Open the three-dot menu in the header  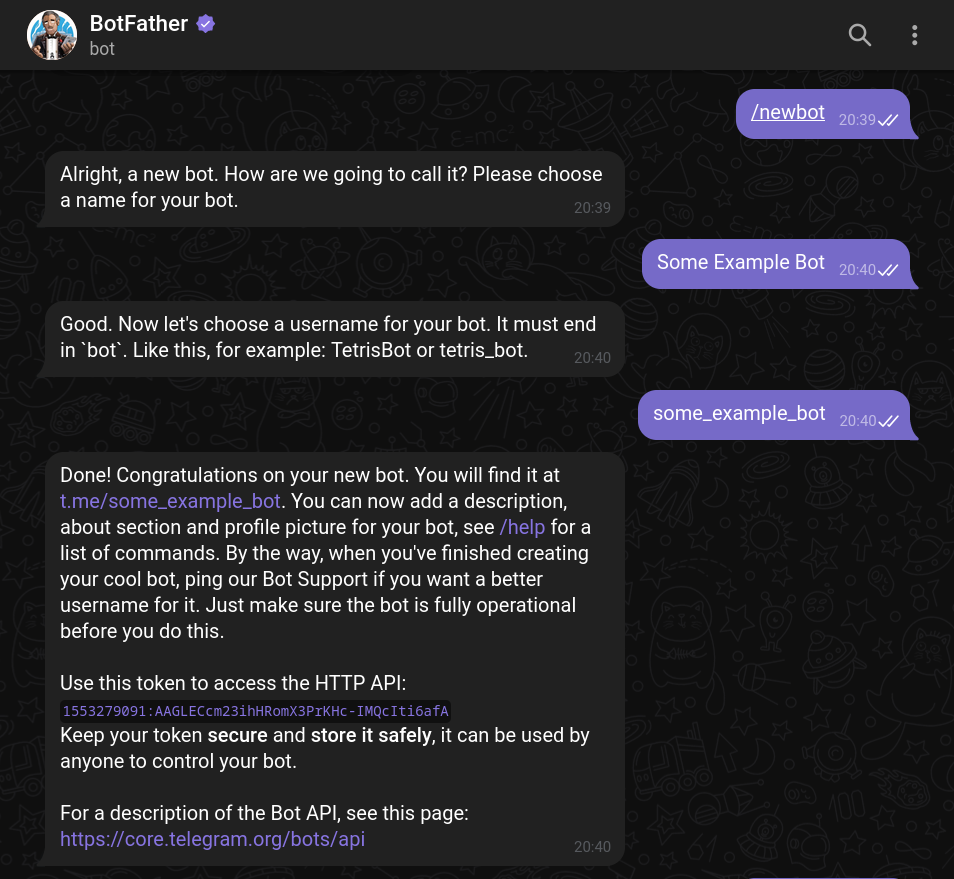914,35
